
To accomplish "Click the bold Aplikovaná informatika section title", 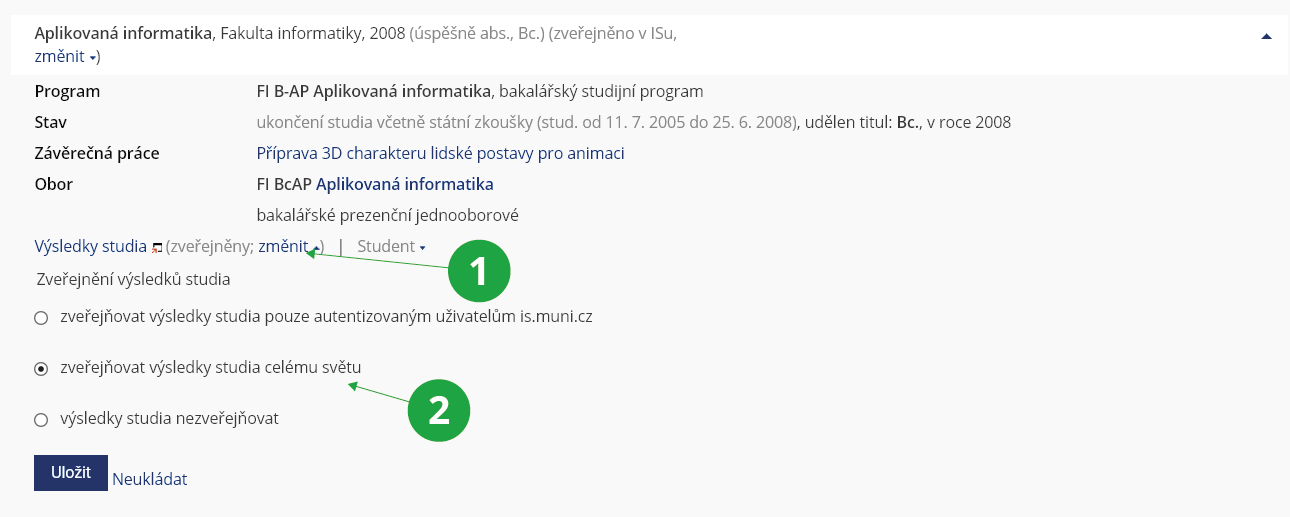I will [123, 33].
